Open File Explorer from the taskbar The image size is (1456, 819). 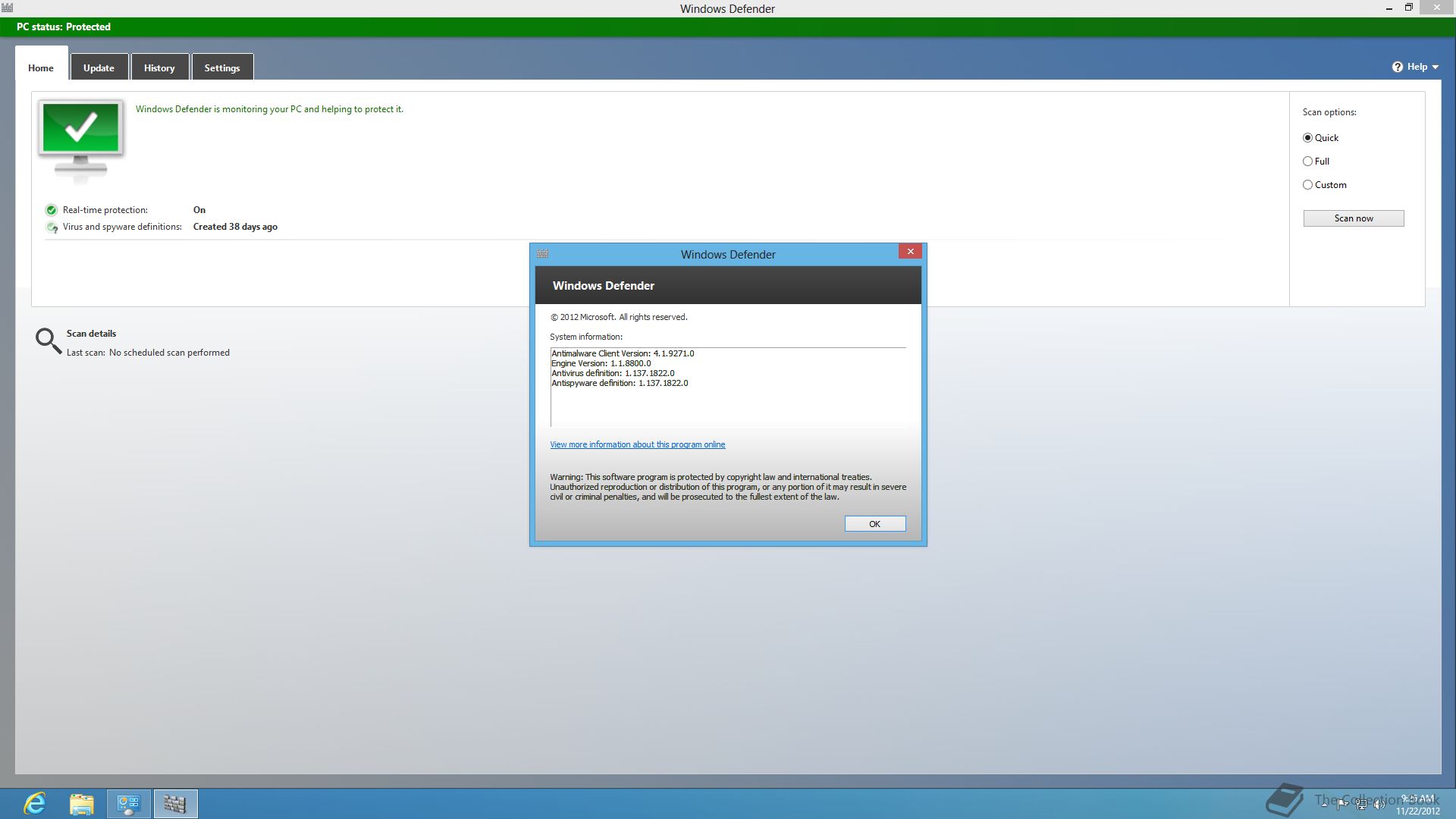click(x=82, y=803)
